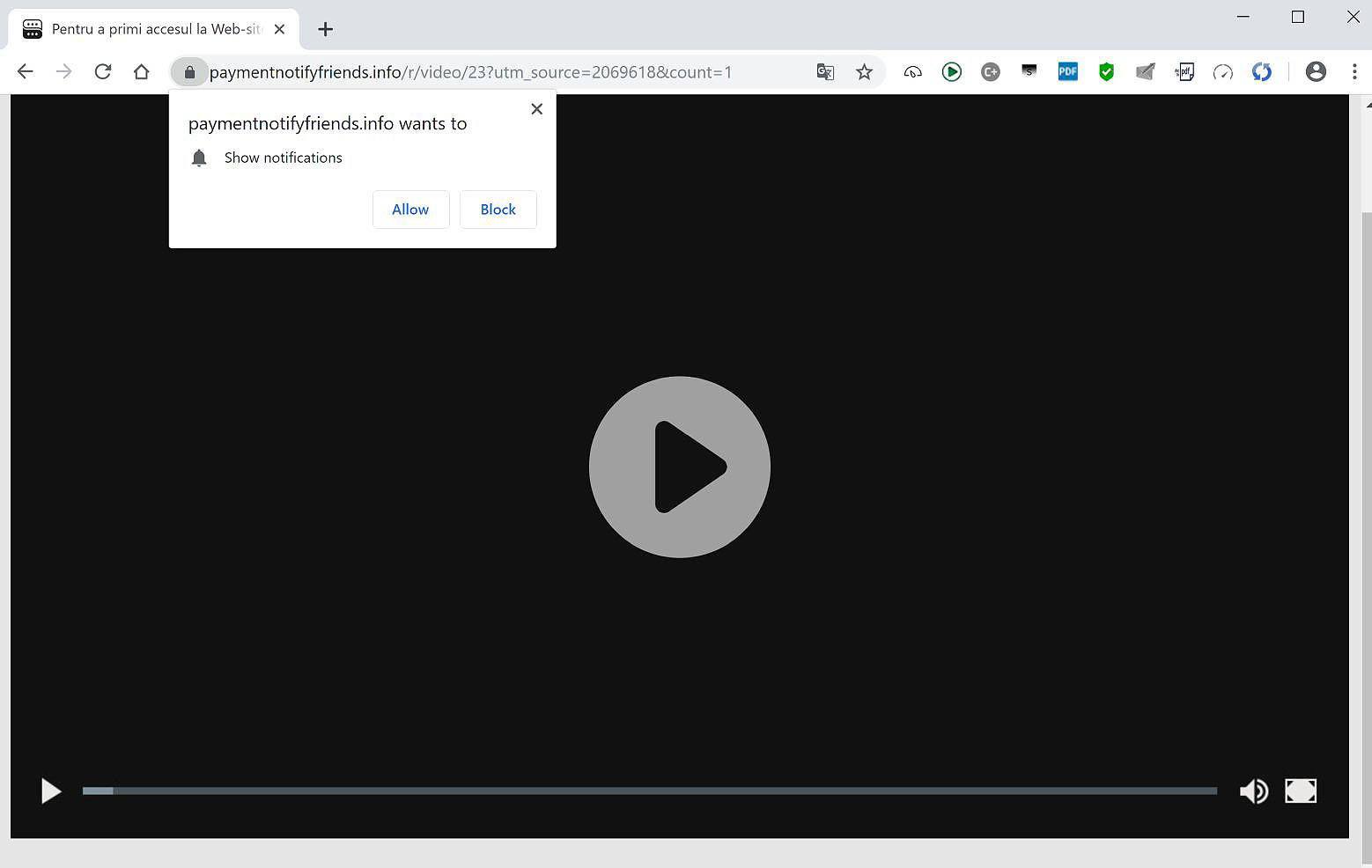The height and width of the screenshot is (868, 1372).
Task: Click the notification bell icon in popup
Action: point(199,158)
